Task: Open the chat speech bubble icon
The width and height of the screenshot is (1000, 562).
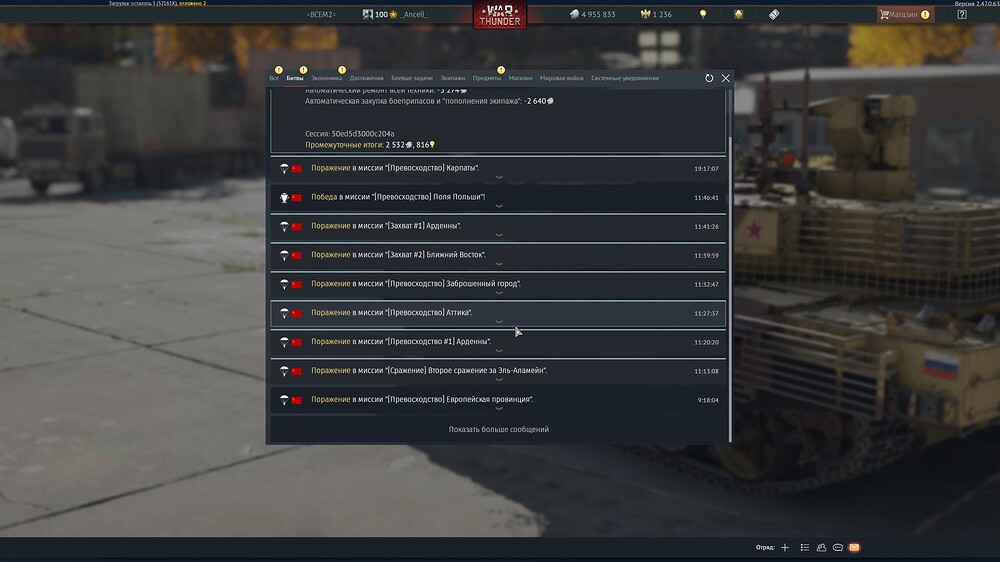Action: tap(837, 547)
